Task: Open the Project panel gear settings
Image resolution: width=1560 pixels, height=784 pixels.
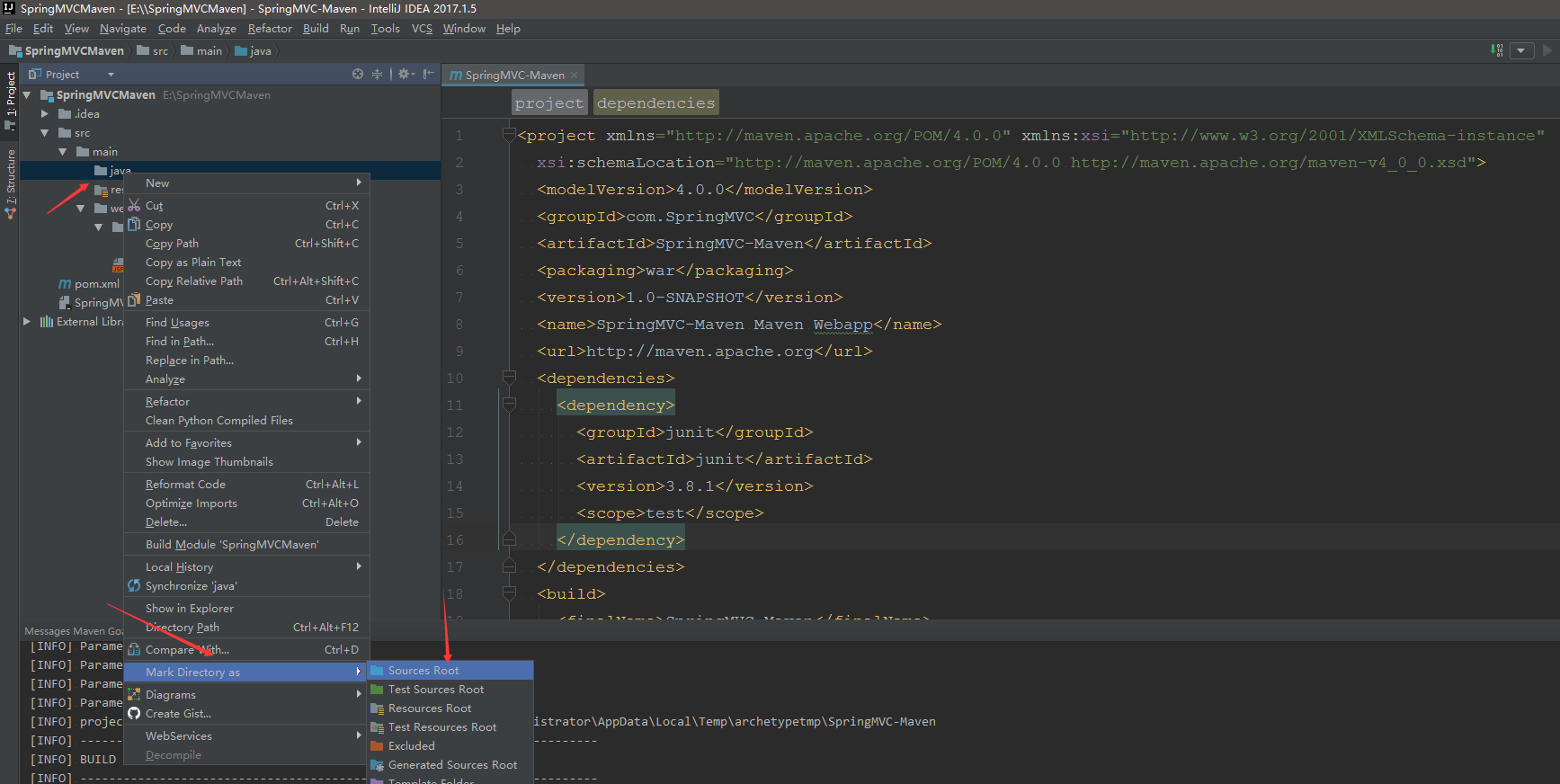Action: pyautogui.click(x=406, y=74)
